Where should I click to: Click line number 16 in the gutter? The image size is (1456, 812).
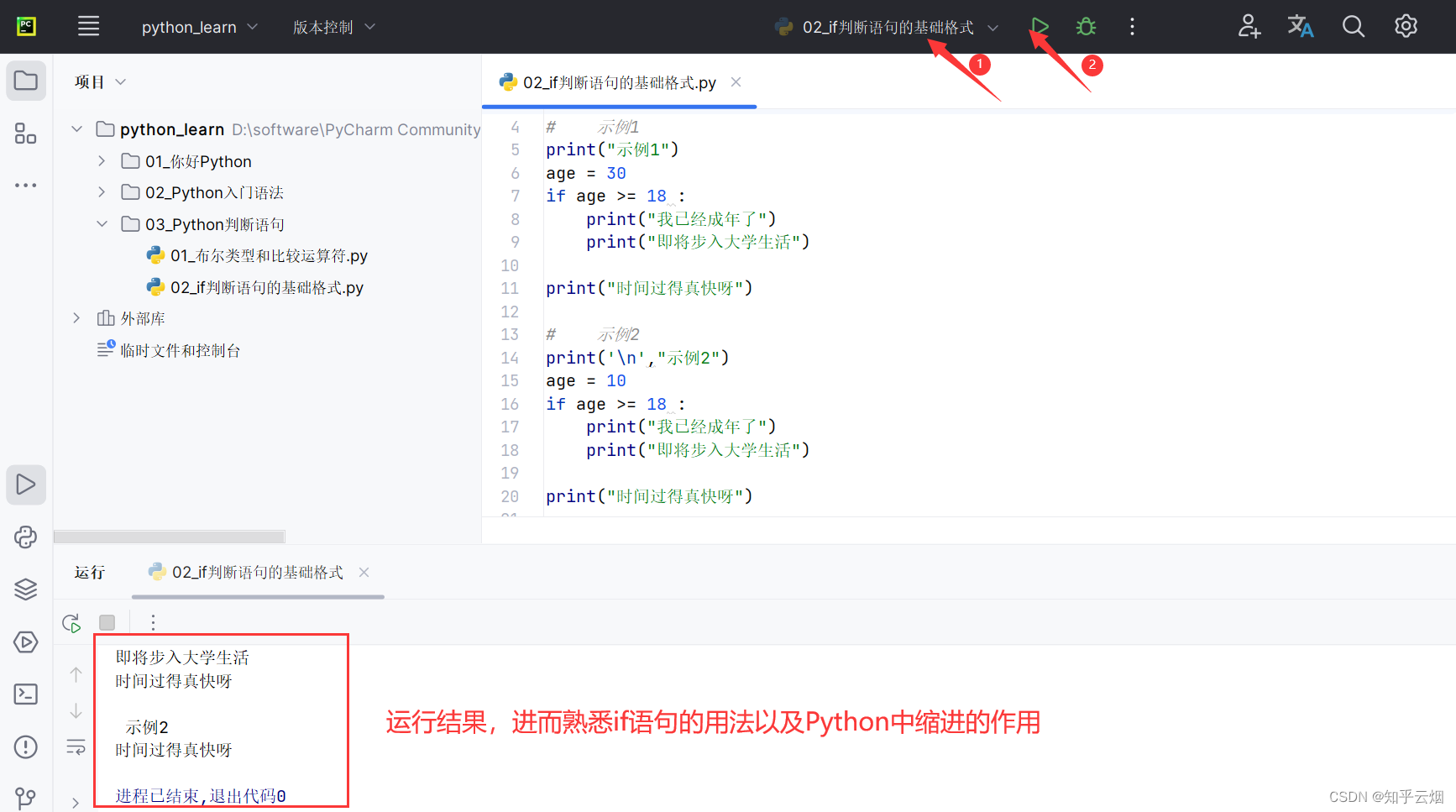(x=510, y=404)
